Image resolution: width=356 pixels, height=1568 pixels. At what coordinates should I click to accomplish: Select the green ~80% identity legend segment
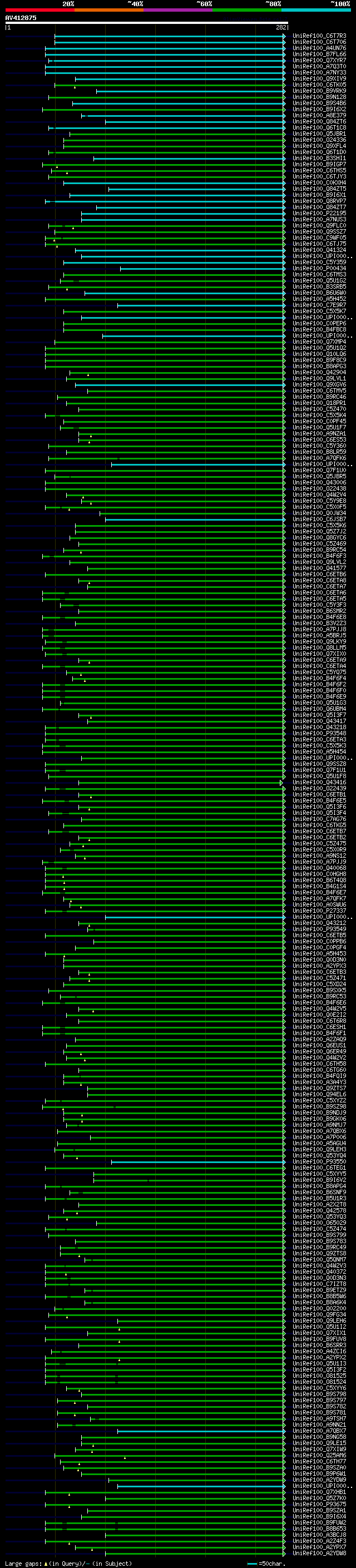click(247, 10)
